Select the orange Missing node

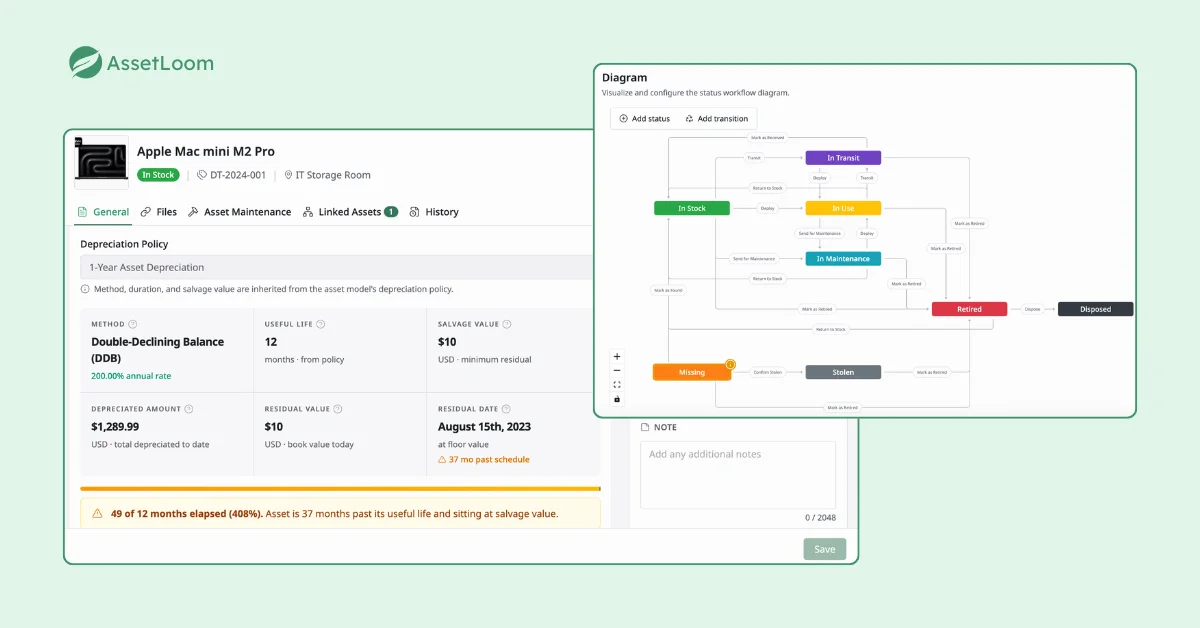click(691, 372)
